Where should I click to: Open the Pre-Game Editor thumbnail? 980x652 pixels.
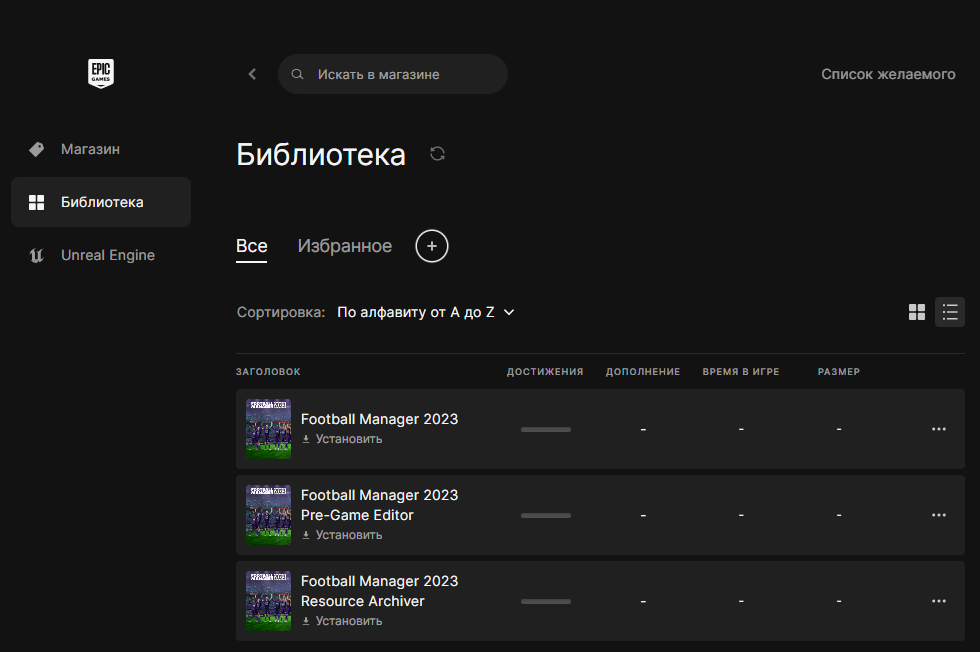[269, 515]
